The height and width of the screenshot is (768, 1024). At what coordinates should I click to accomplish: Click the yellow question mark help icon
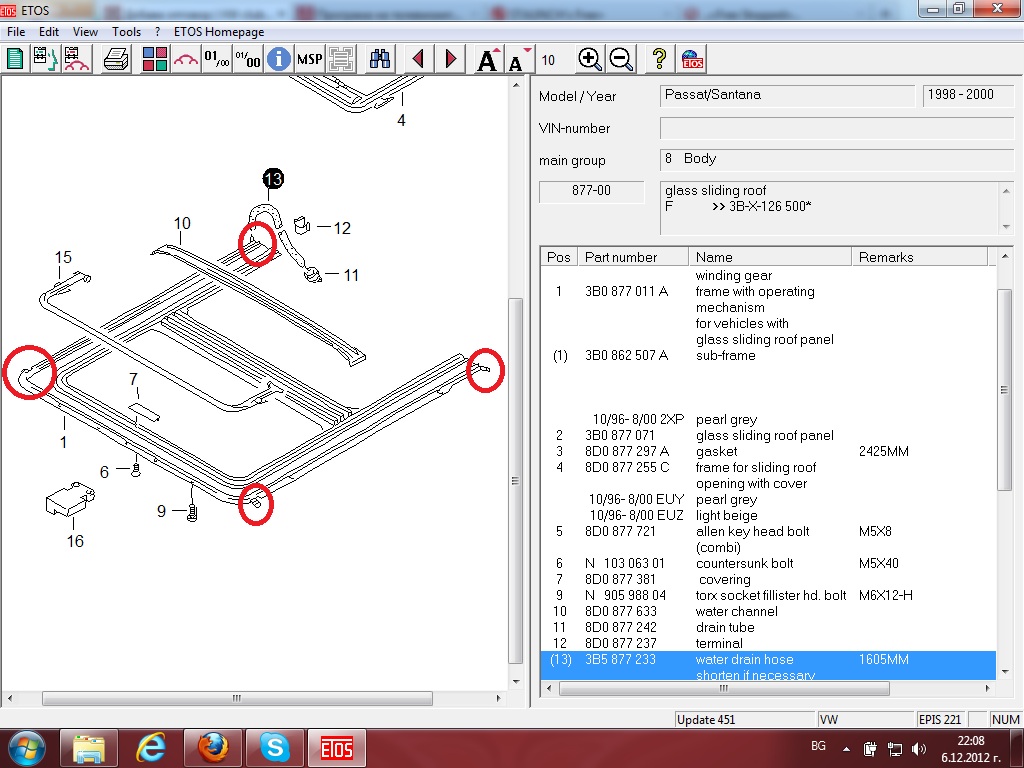point(659,59)
